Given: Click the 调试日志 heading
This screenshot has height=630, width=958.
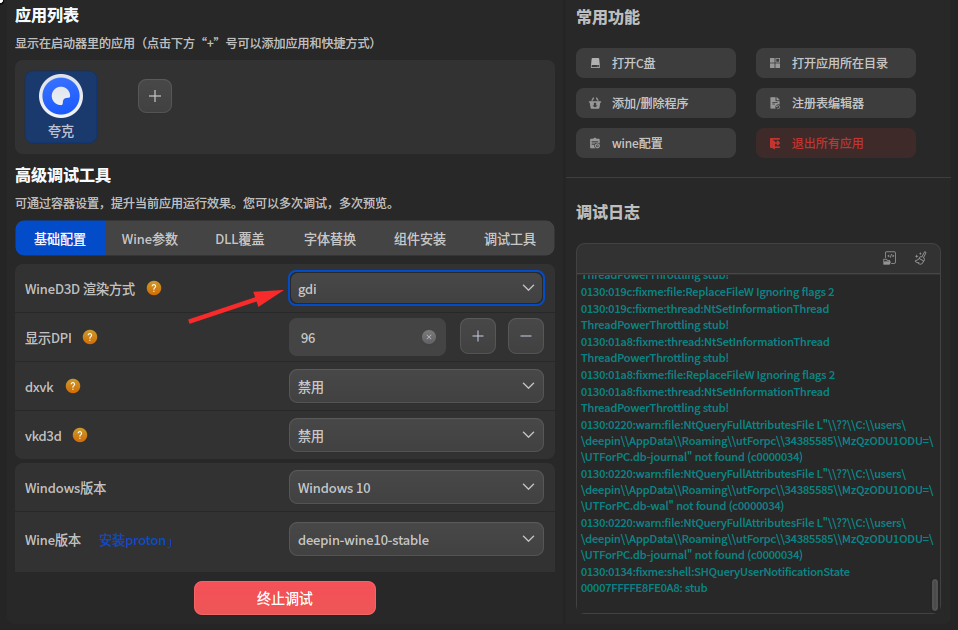Looking at the screenshot, I should click(x=608, y=212).
